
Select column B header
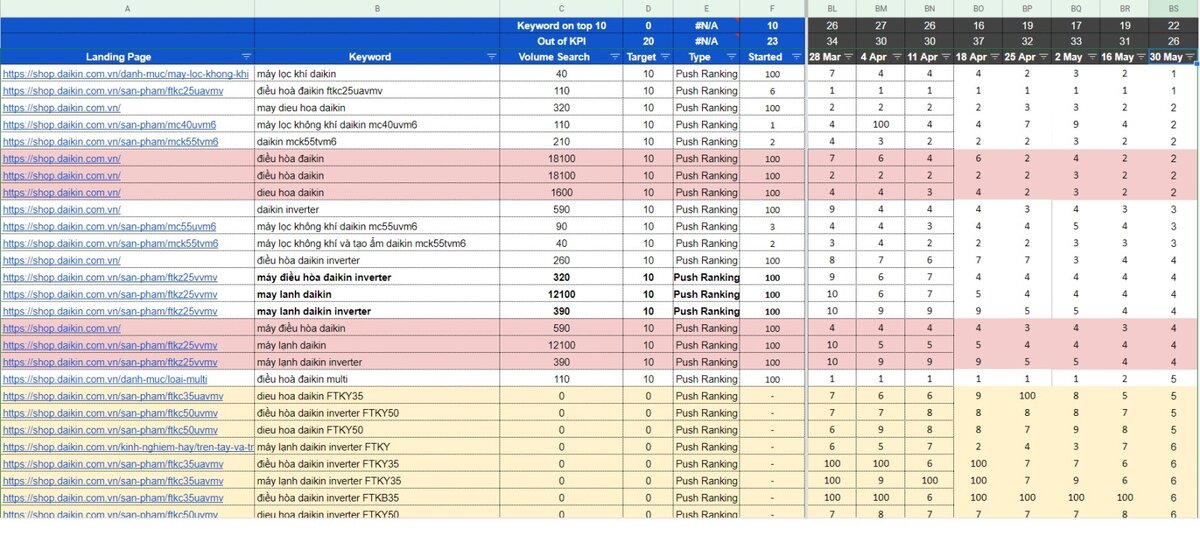(x=377, y=8)
